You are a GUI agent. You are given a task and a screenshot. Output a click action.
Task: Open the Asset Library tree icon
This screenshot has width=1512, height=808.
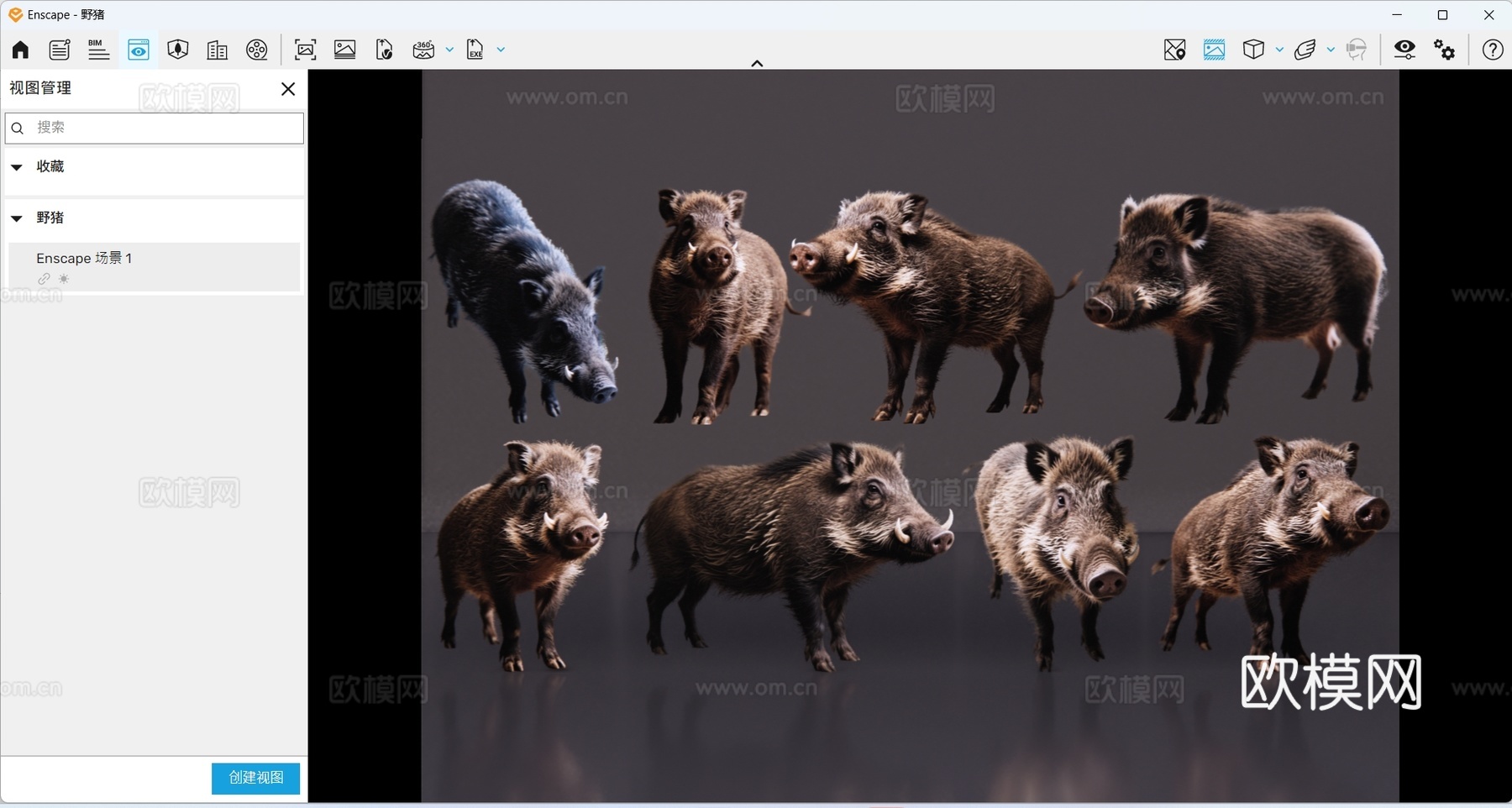click(177, 50)
